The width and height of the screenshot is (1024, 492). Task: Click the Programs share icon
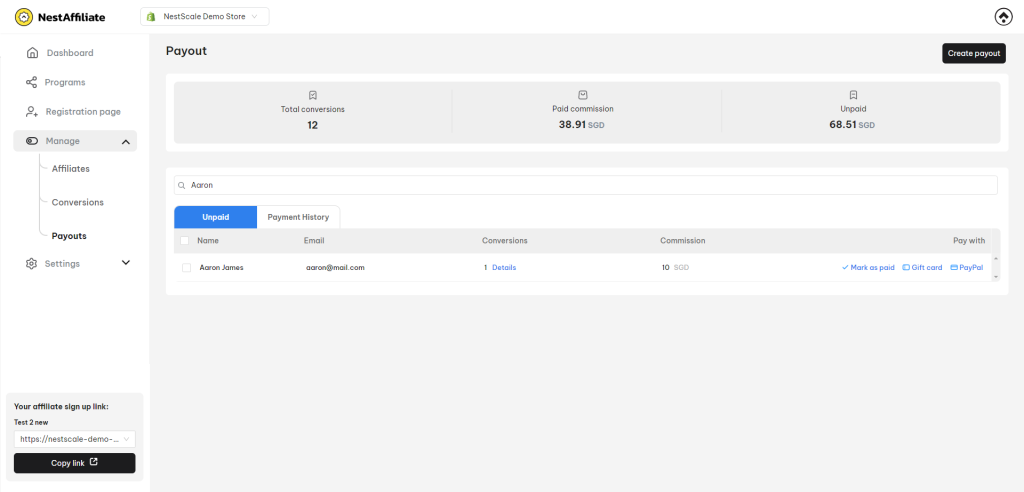[31, 82]
